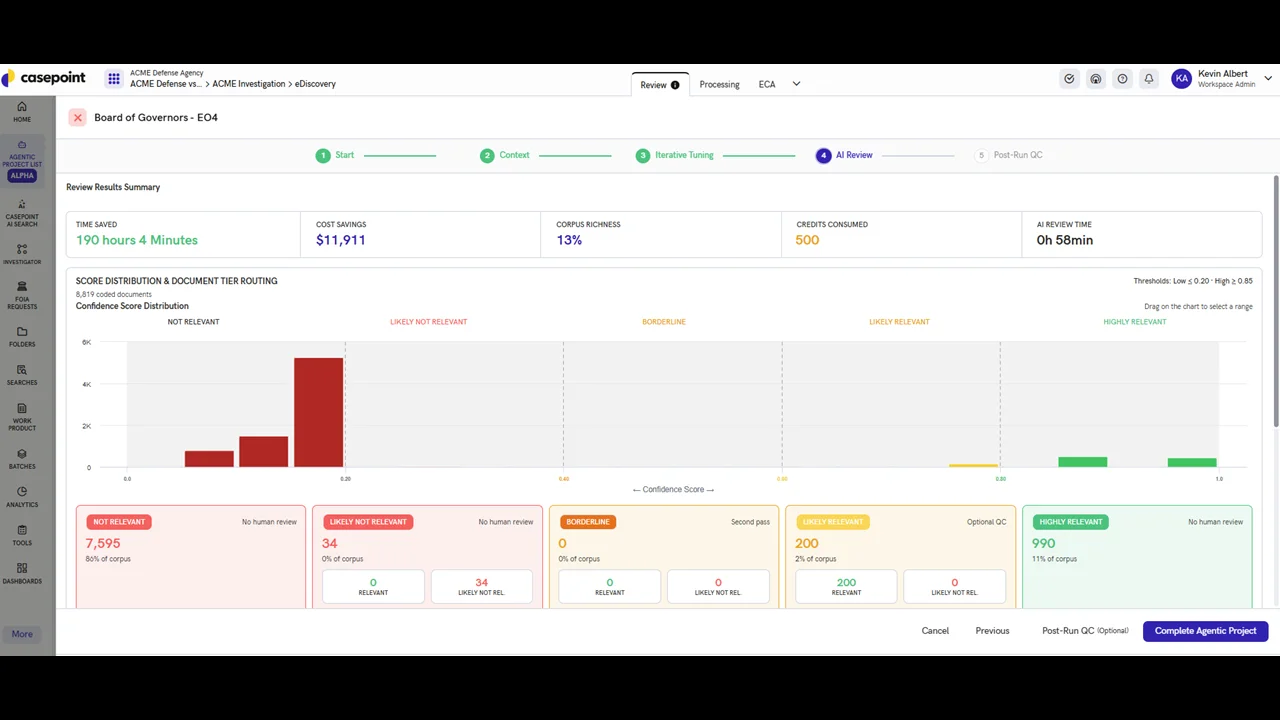Click the Post-Run QC (Optional) button
Viewport: 1280px width, 720px height.
point(1085,631)
